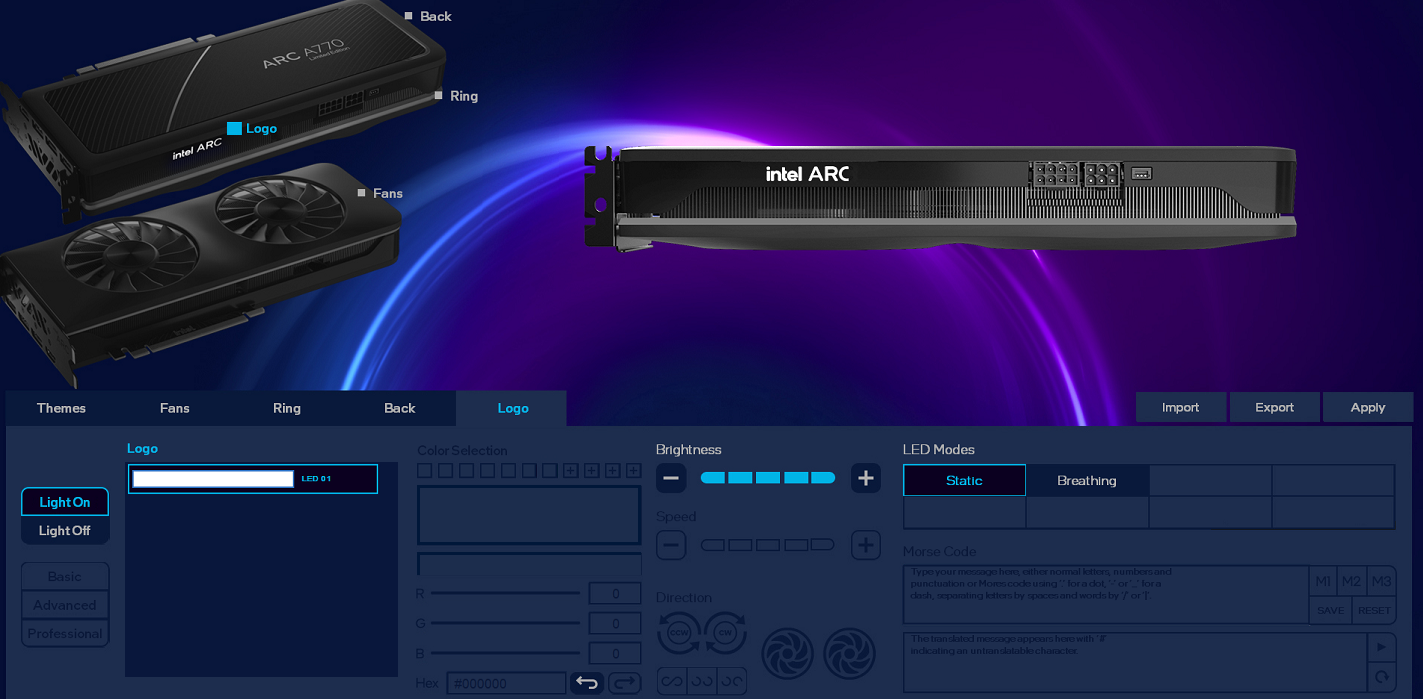Open the Themes tab
This screenshot has width=1423, height=699.
click(61, 408)
